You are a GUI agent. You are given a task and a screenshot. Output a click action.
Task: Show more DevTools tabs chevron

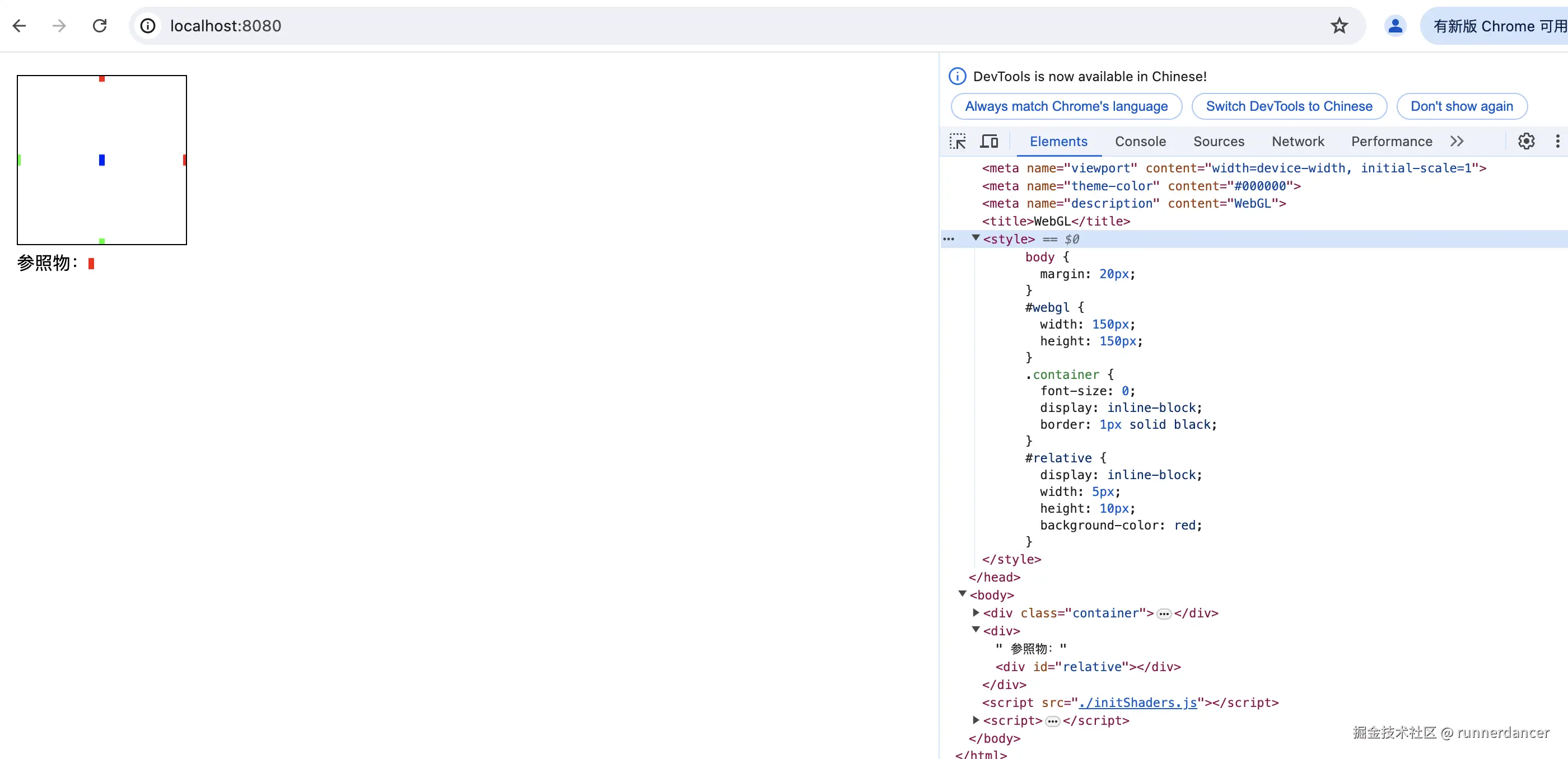1457,142
